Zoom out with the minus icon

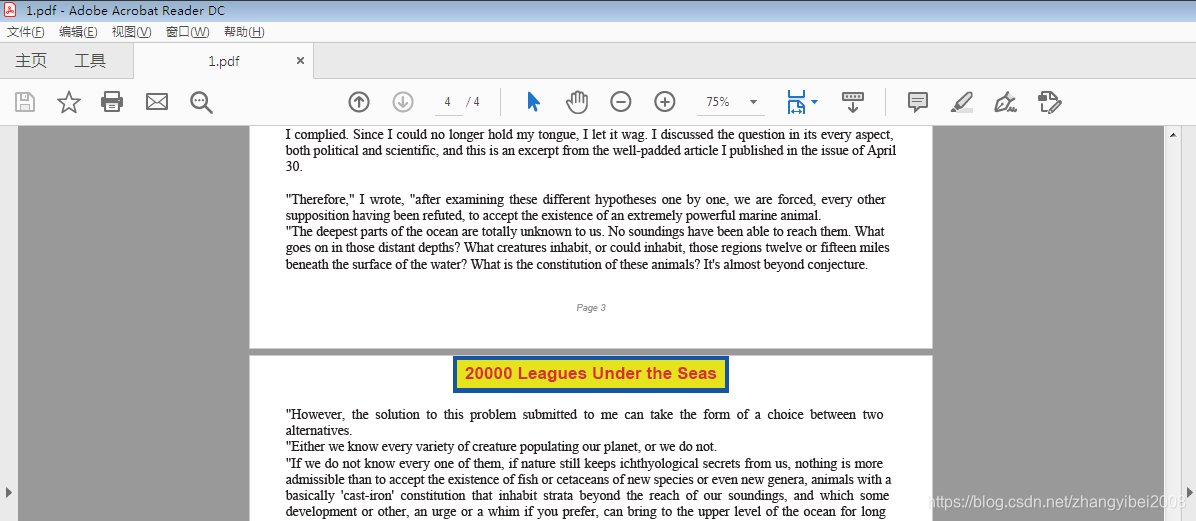pos(621,101)
